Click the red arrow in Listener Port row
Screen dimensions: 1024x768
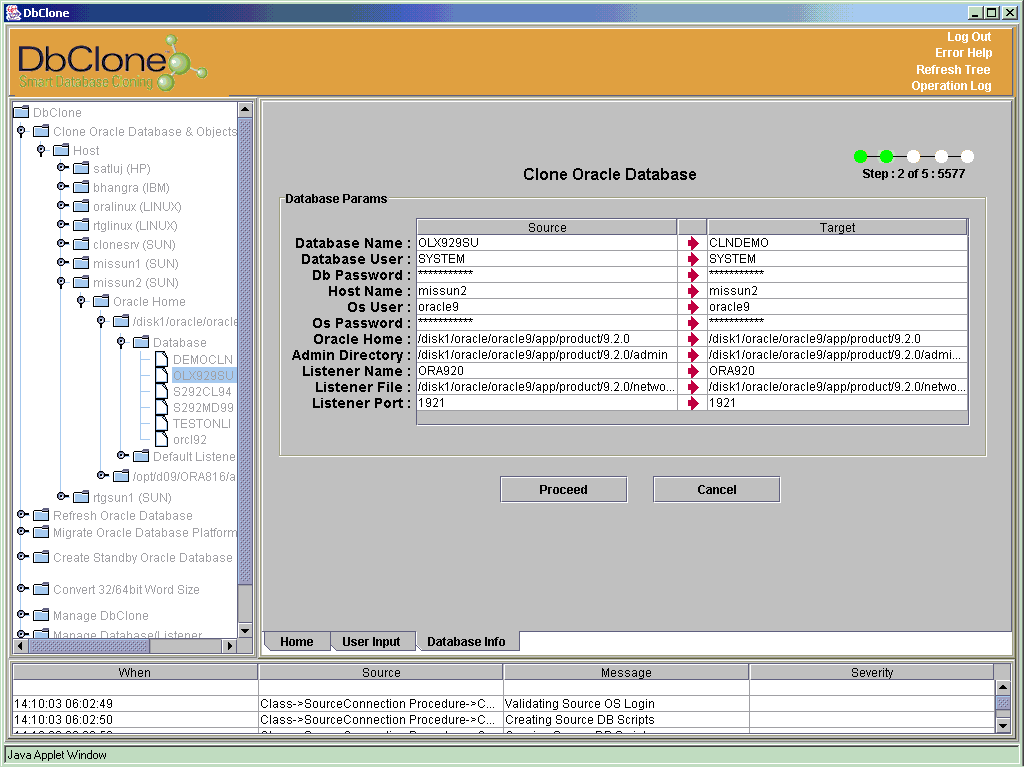(692, 403)
